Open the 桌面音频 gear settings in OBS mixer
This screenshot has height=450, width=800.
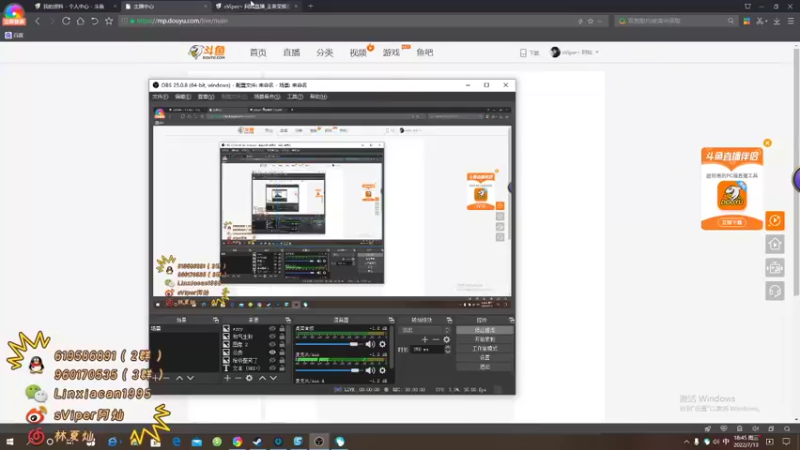382,344
